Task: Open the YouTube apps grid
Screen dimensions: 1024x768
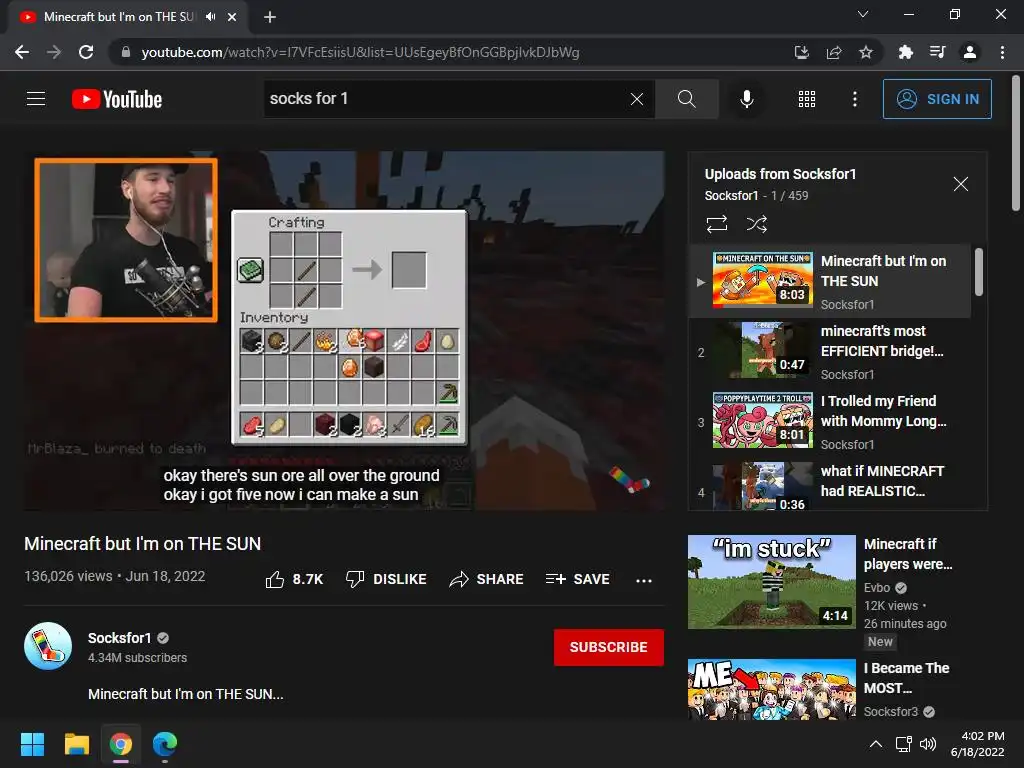Action: pyautogui.click(x=807, y=99)
